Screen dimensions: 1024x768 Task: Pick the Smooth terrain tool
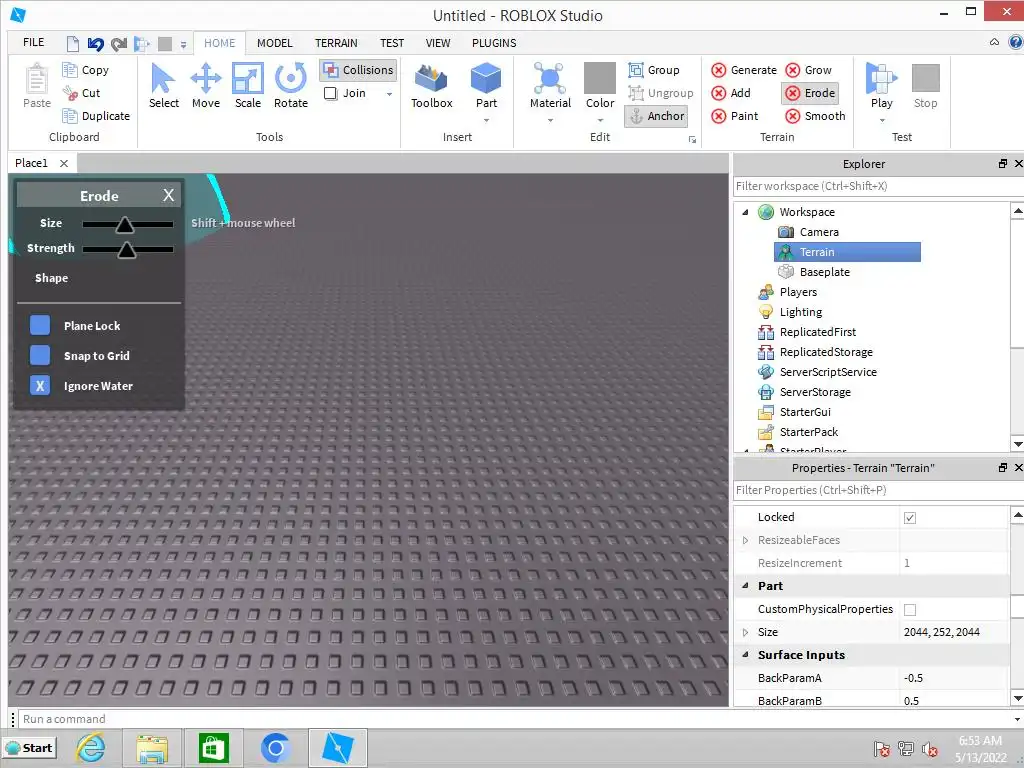[x=815, y=116]
